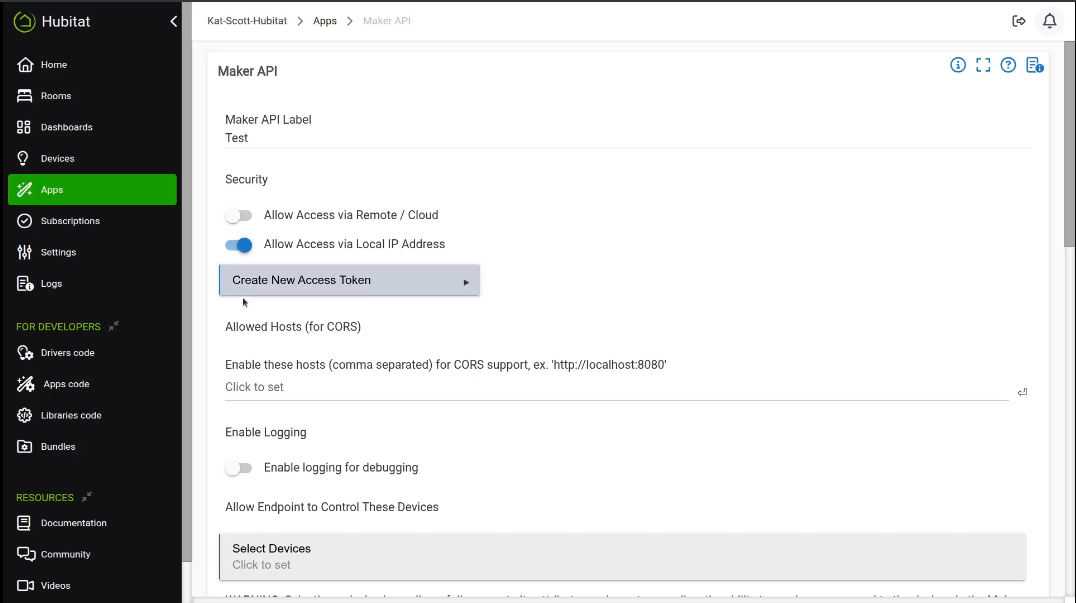Click the info icon in Maker API header
This screenshot has width=1076, height=603.
(x=958, y=65)
